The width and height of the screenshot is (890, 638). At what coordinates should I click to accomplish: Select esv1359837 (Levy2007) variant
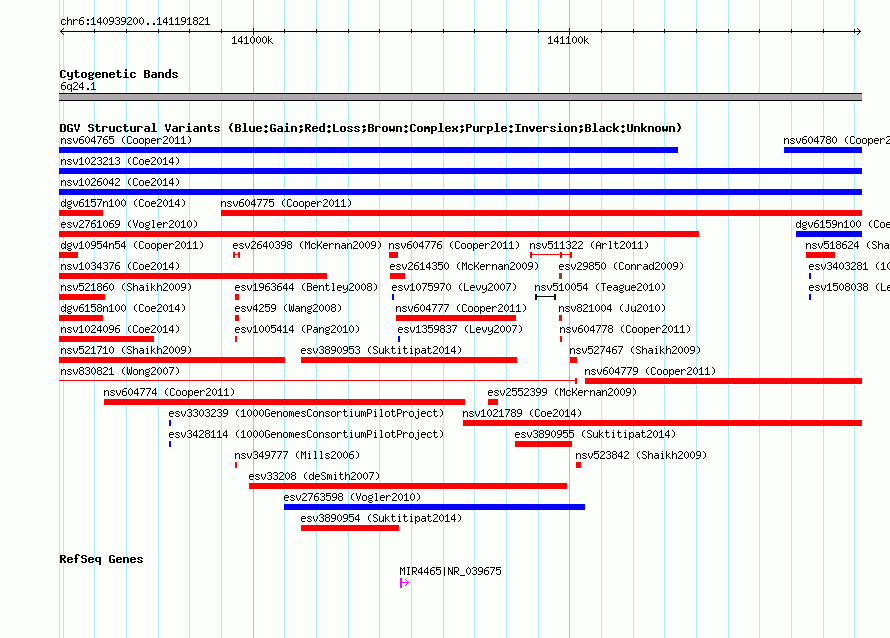point(460,329)
